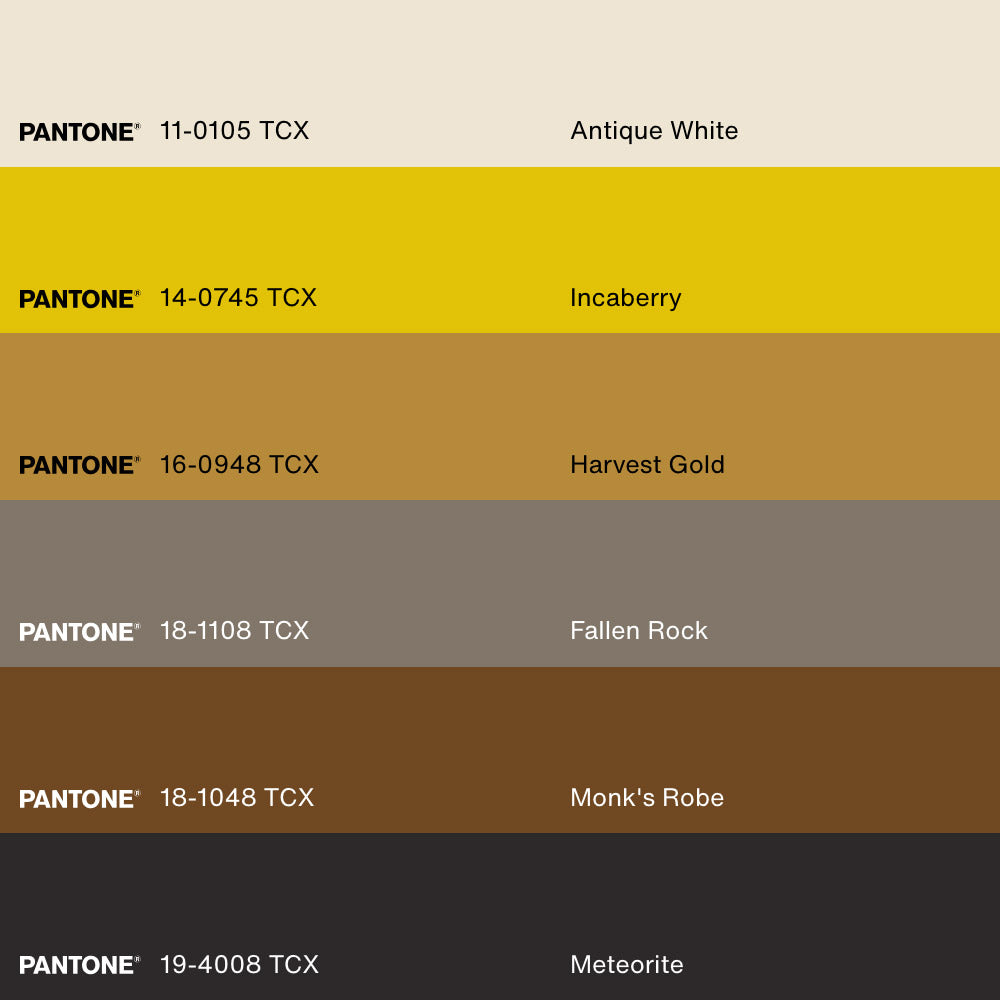Click the color code 18-1108 TCX
Viewport: 1000px width, 1000px height.
click(x=234, y=631)
